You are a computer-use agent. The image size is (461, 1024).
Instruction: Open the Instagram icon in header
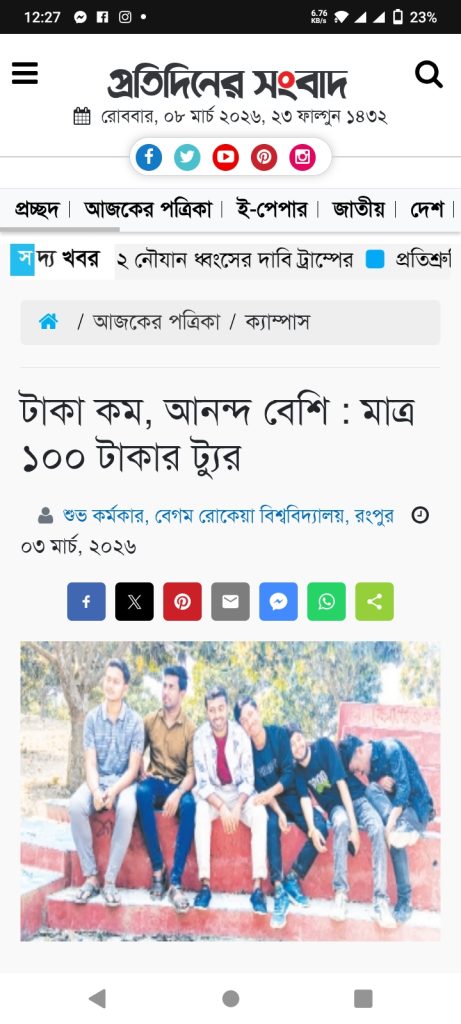tap(302, 157)
